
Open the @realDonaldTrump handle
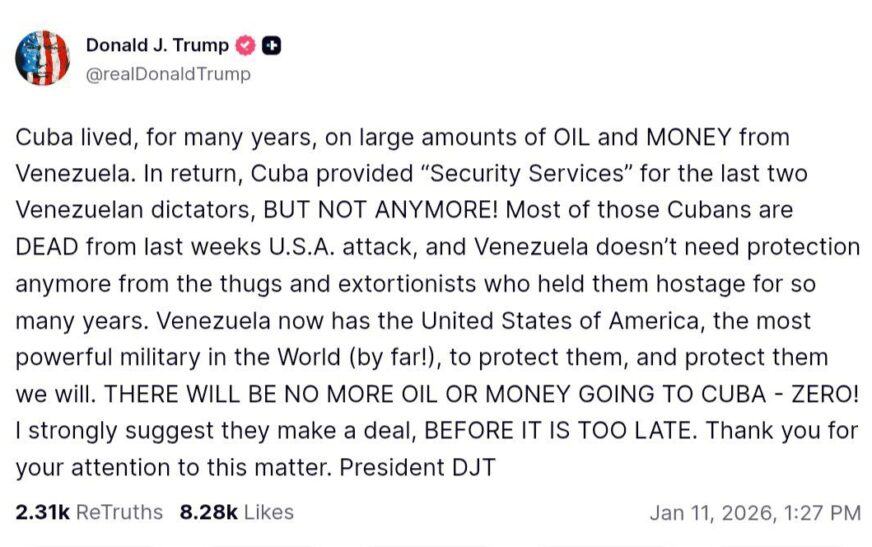click(168, 74)
